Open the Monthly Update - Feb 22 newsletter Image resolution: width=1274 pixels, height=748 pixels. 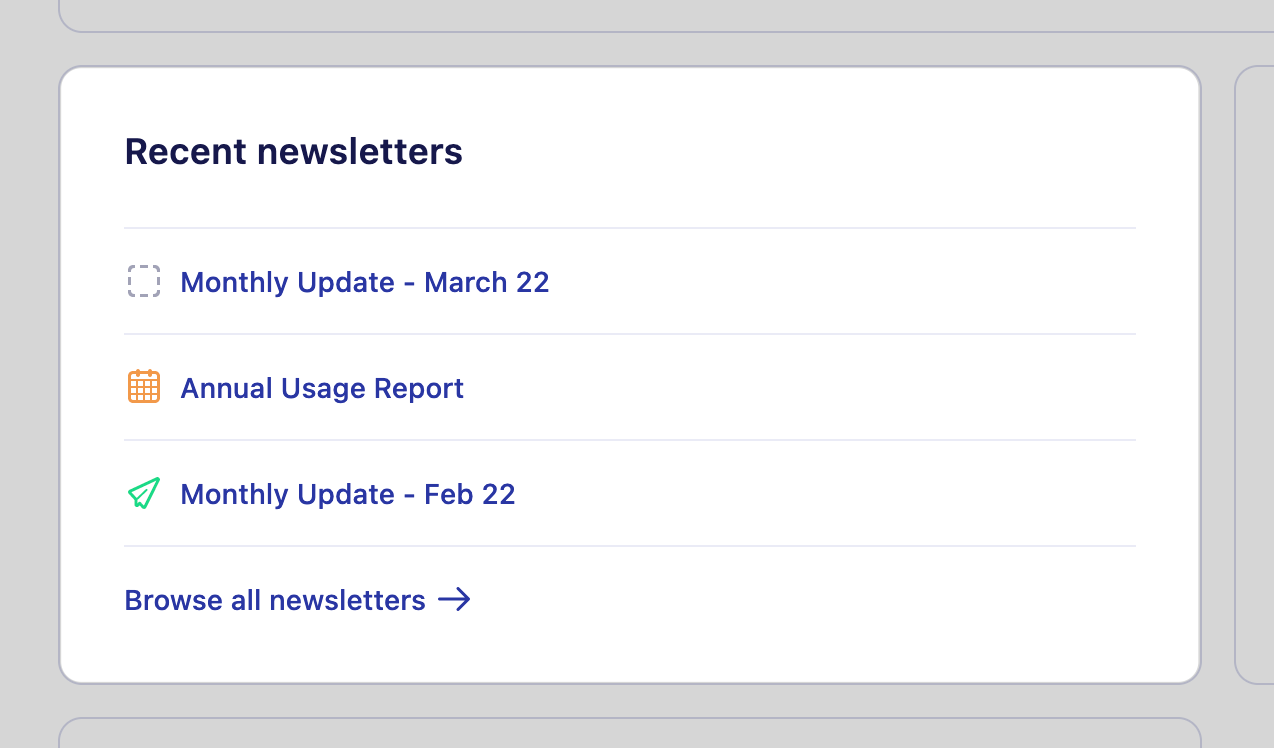point(347,494)
